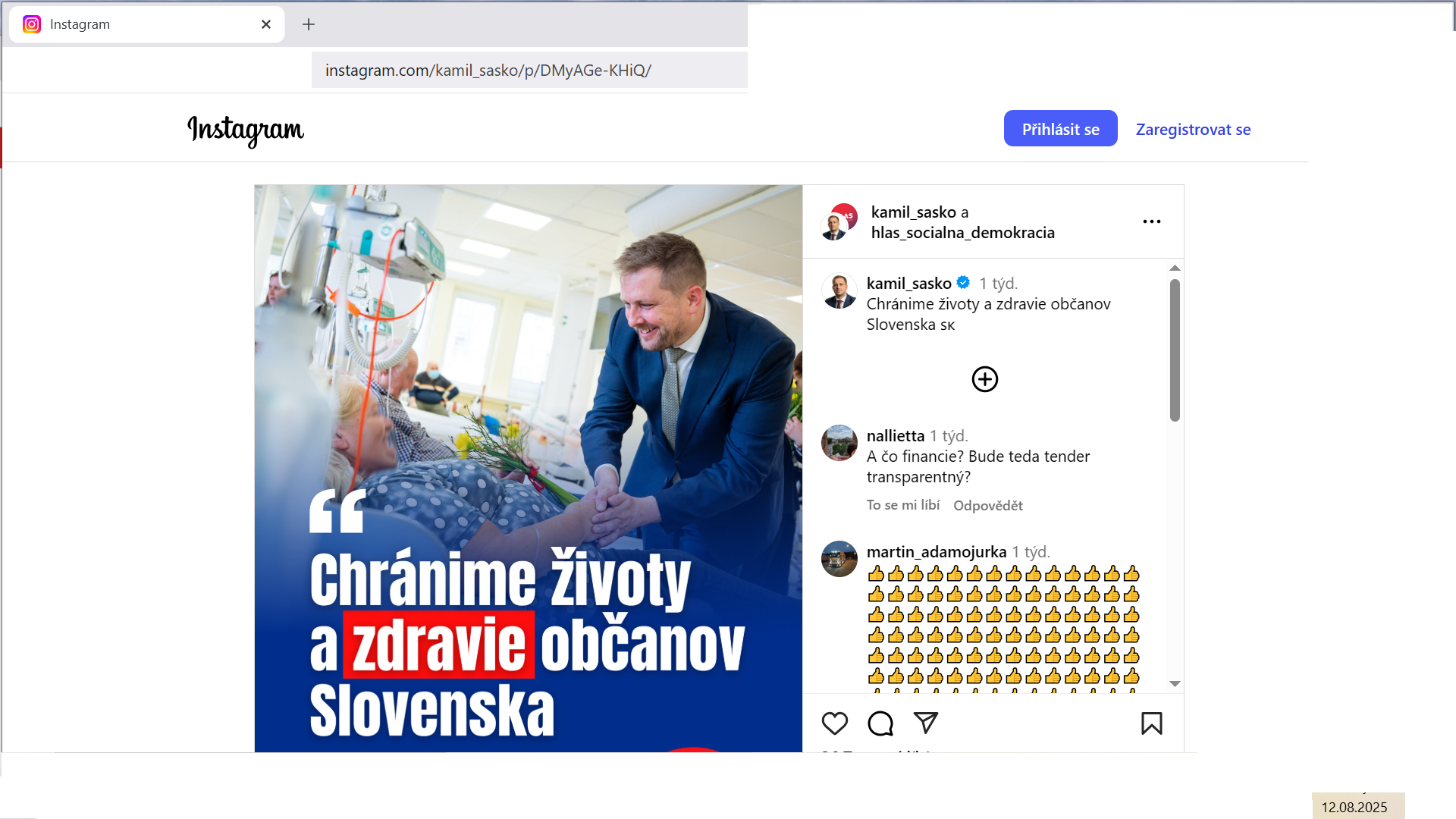Close the Instagram browser tab
Screen dimensions: 1456x819
tap(265, 24)
